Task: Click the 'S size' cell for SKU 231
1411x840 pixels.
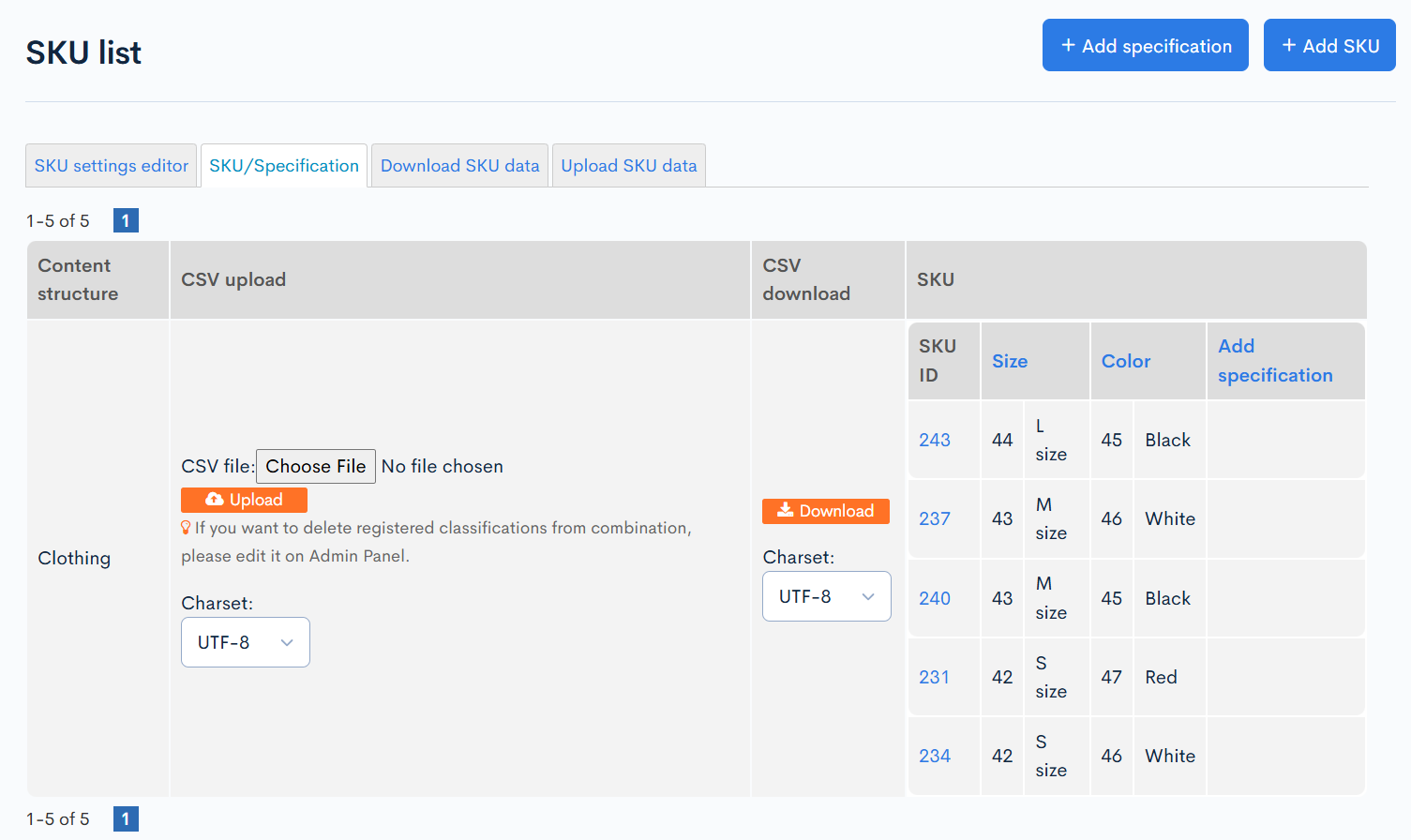Action: pos(1057,677)
